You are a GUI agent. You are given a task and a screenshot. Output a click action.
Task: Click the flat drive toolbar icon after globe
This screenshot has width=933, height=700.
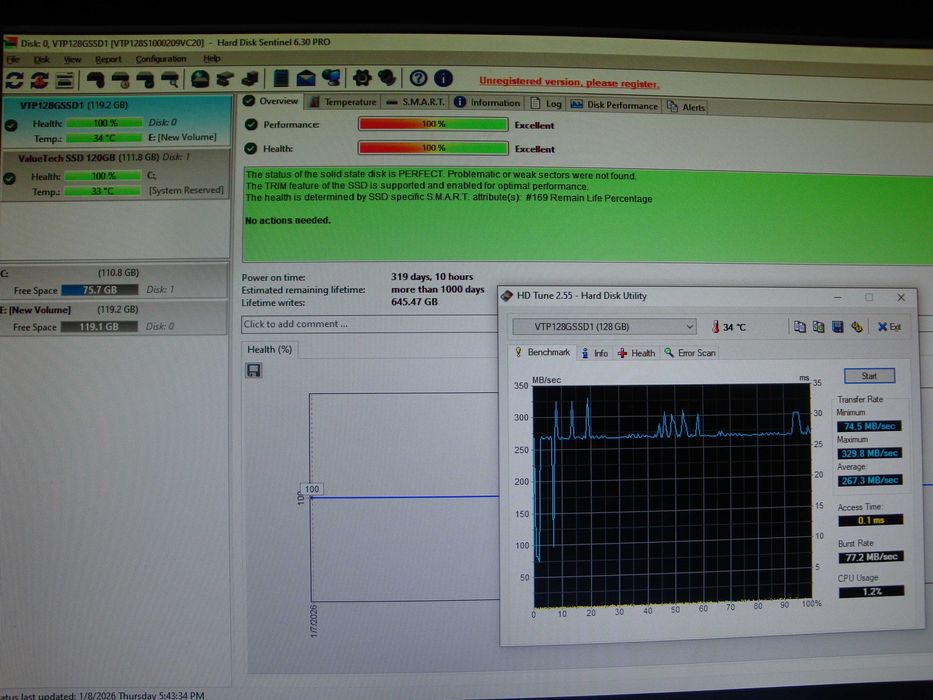(x=225, y=78)
